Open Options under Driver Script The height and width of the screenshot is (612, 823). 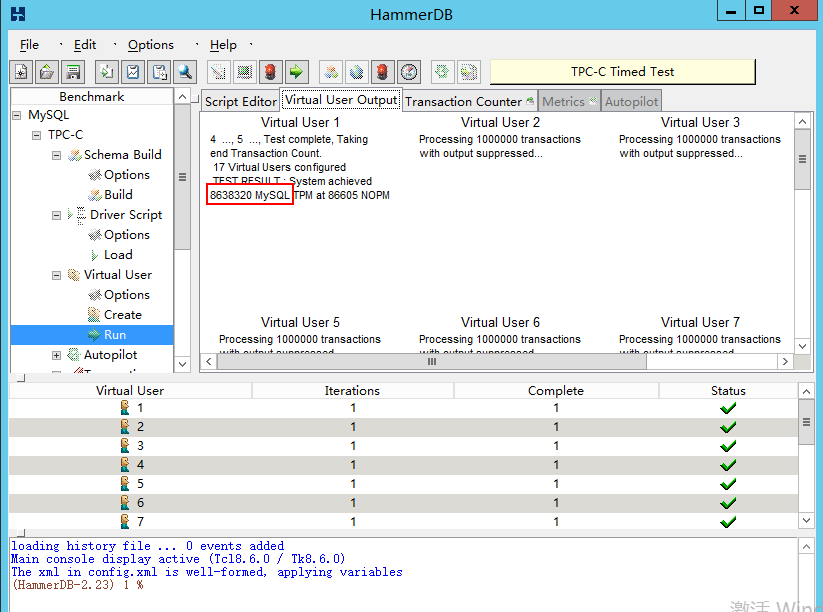click(126, 235)
